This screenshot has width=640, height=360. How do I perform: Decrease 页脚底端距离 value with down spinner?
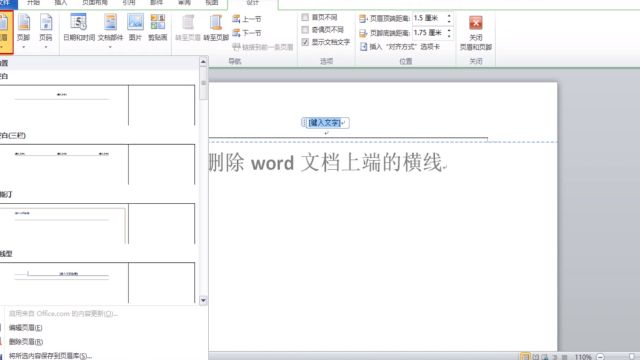[449, 36]
